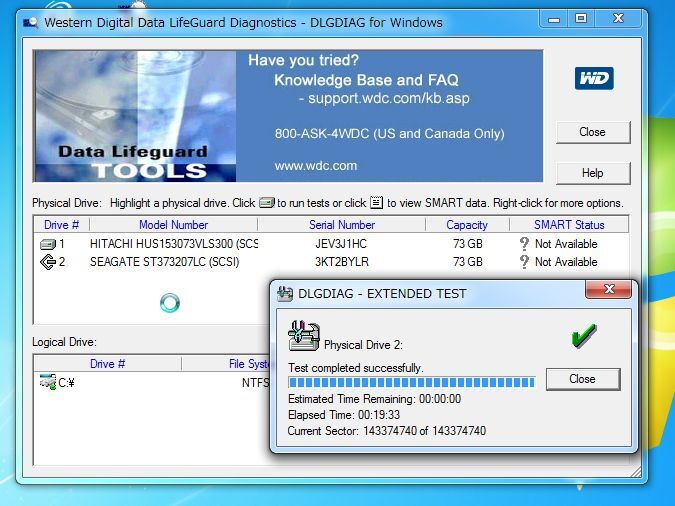Click Not Available status for Drive 1
The height and width of the screenshot is (506, 675).
(566, 244)
